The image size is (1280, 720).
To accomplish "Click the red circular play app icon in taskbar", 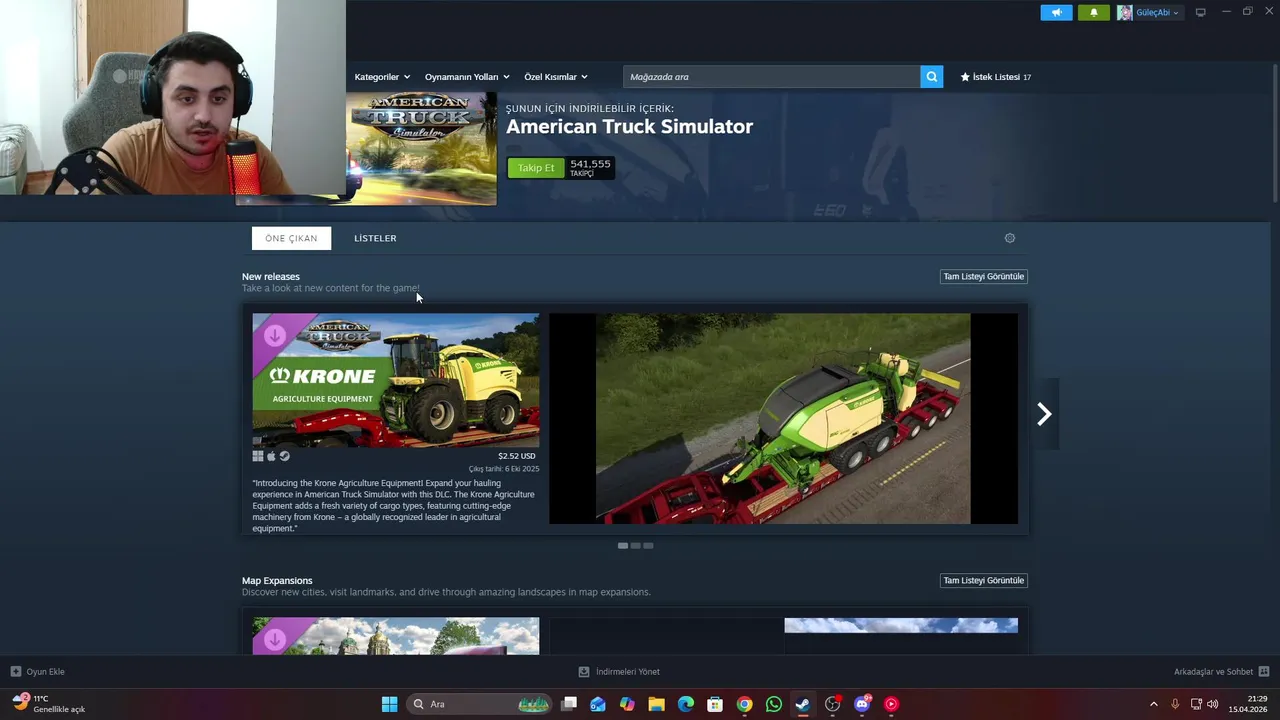I will click(891, 704).
